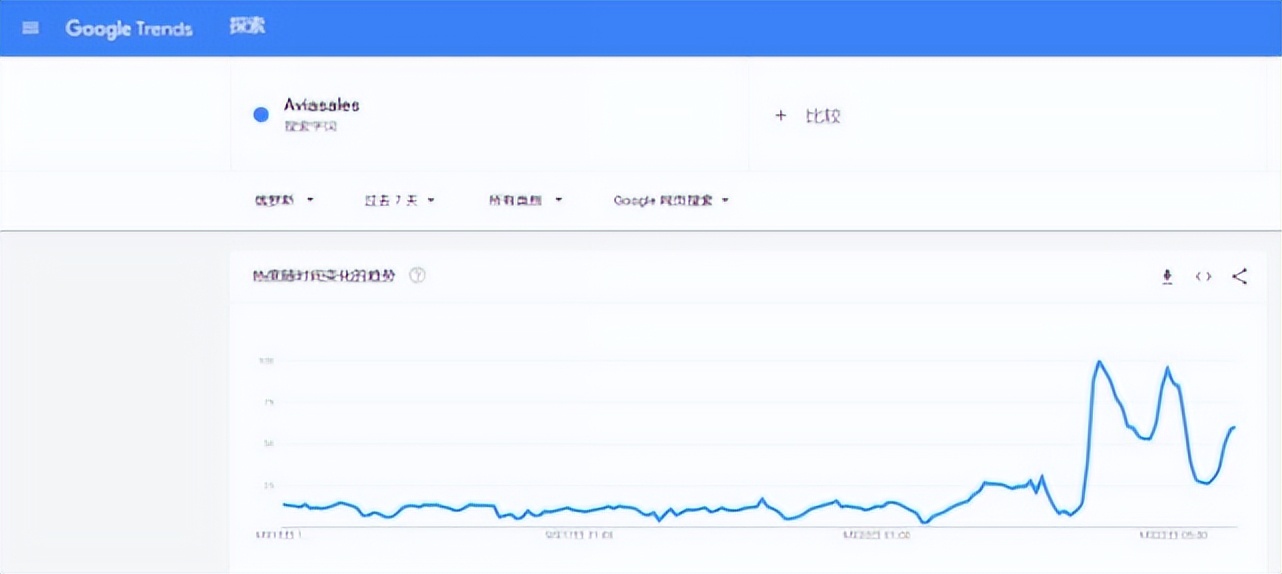The width and height of the screenshot is (1282, 574).
Task: Click the 50 label on the y-axis
Action: (x=268, y=443)
